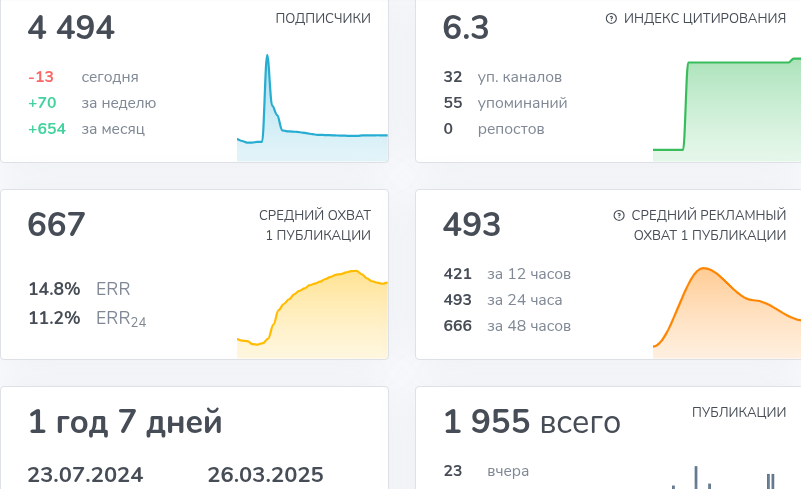Open the yellow average reach chart
The height and width of the screenshot is (489, 801).
[x=312, y=314]
